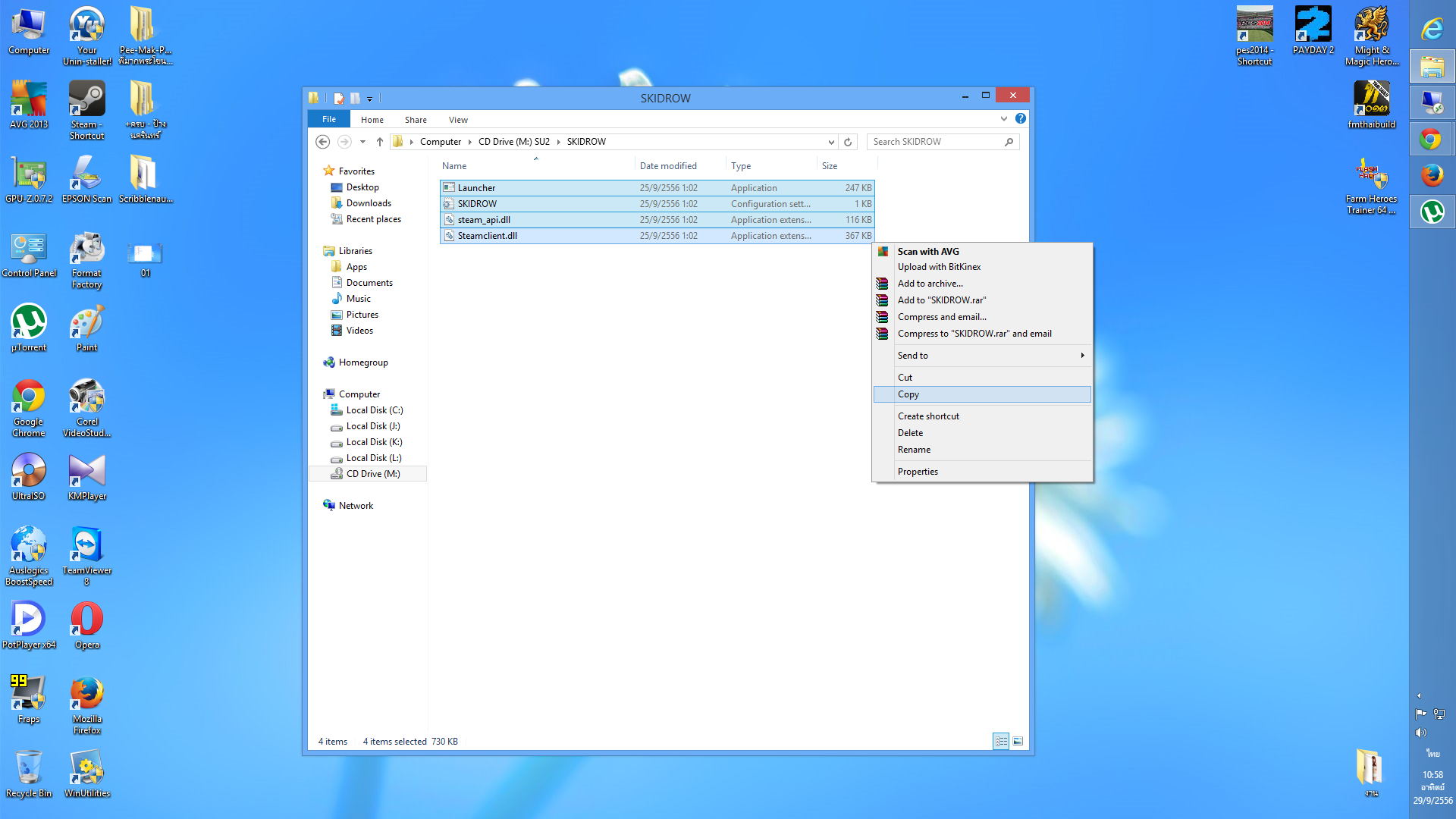Click Computer in the breadcrumb path

[441, 142]
